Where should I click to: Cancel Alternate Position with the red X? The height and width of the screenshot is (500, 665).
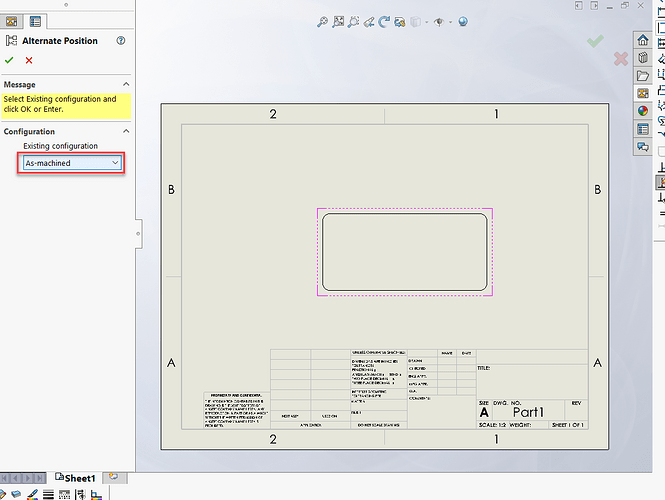(x=29, y=61)
